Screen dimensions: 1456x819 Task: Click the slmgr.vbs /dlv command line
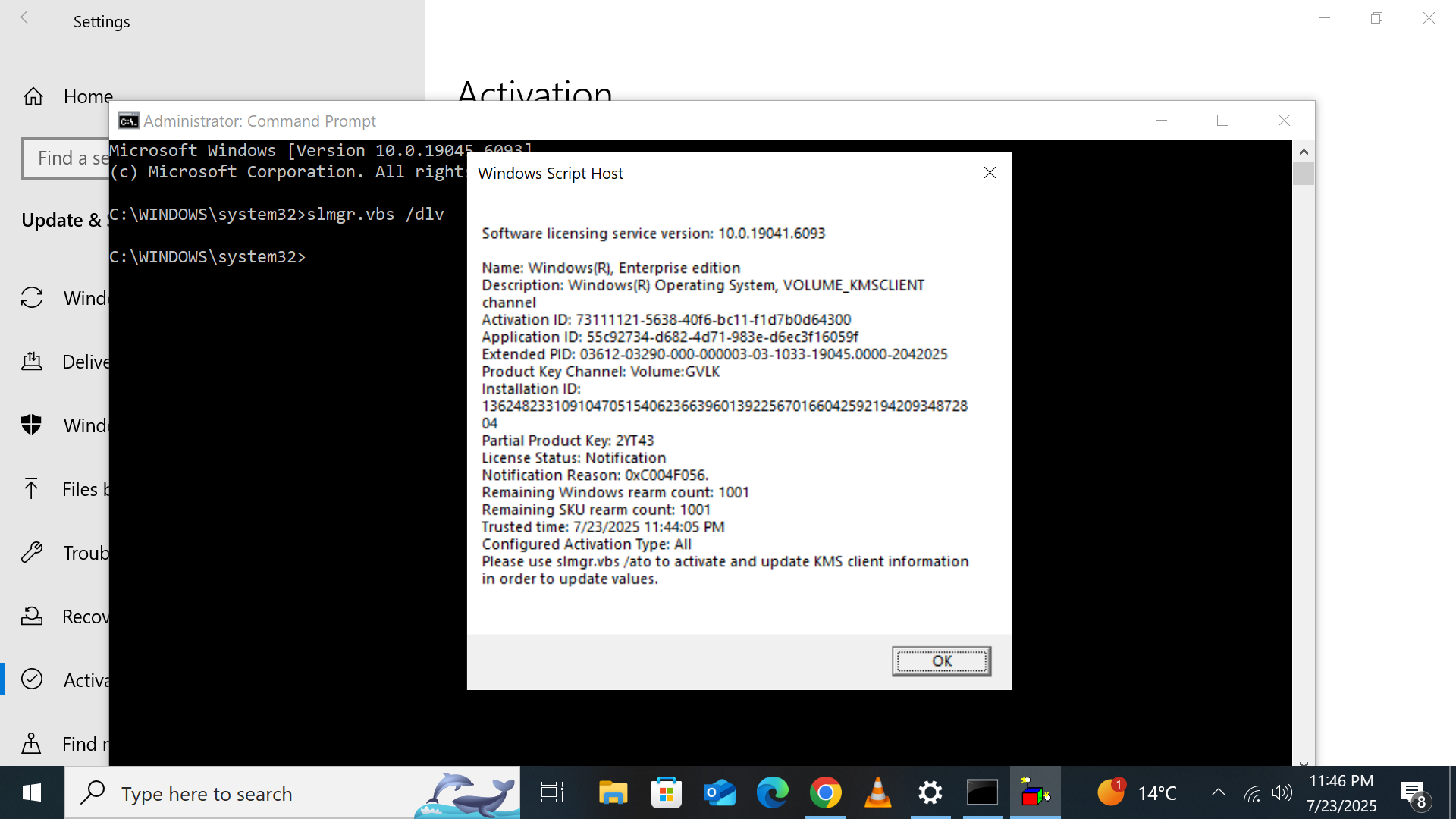point(277,215)
